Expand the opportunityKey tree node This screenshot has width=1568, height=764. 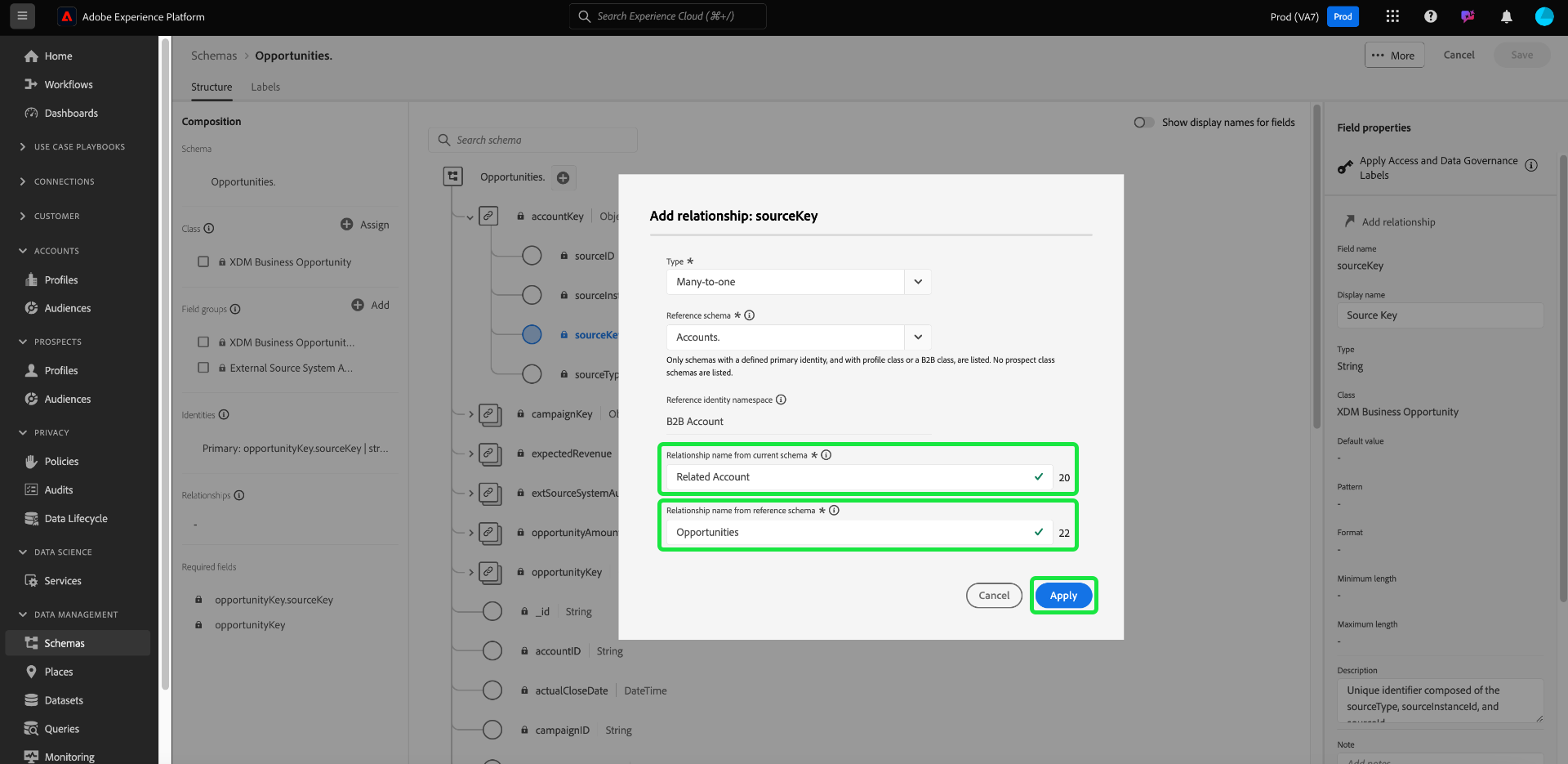click(471, 572)
